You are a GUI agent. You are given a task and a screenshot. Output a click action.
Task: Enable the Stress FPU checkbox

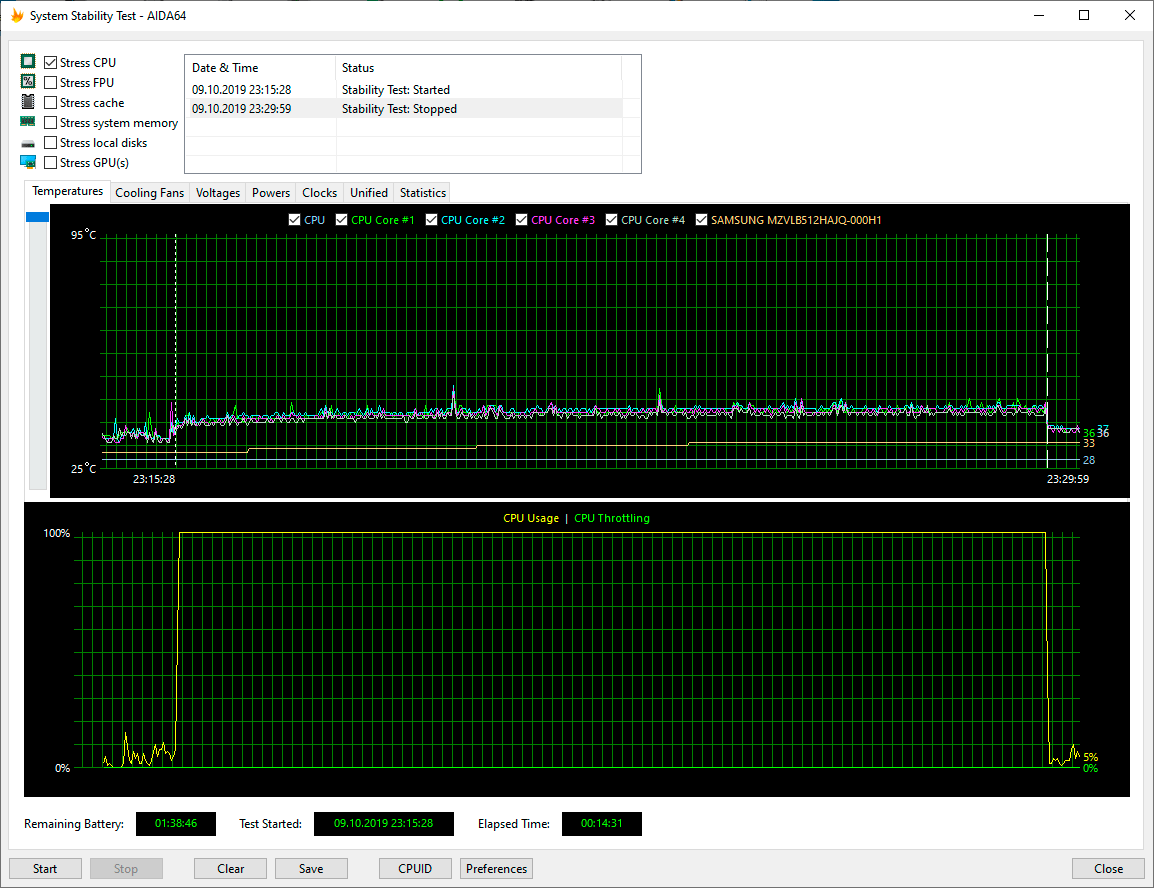[50, 82]
